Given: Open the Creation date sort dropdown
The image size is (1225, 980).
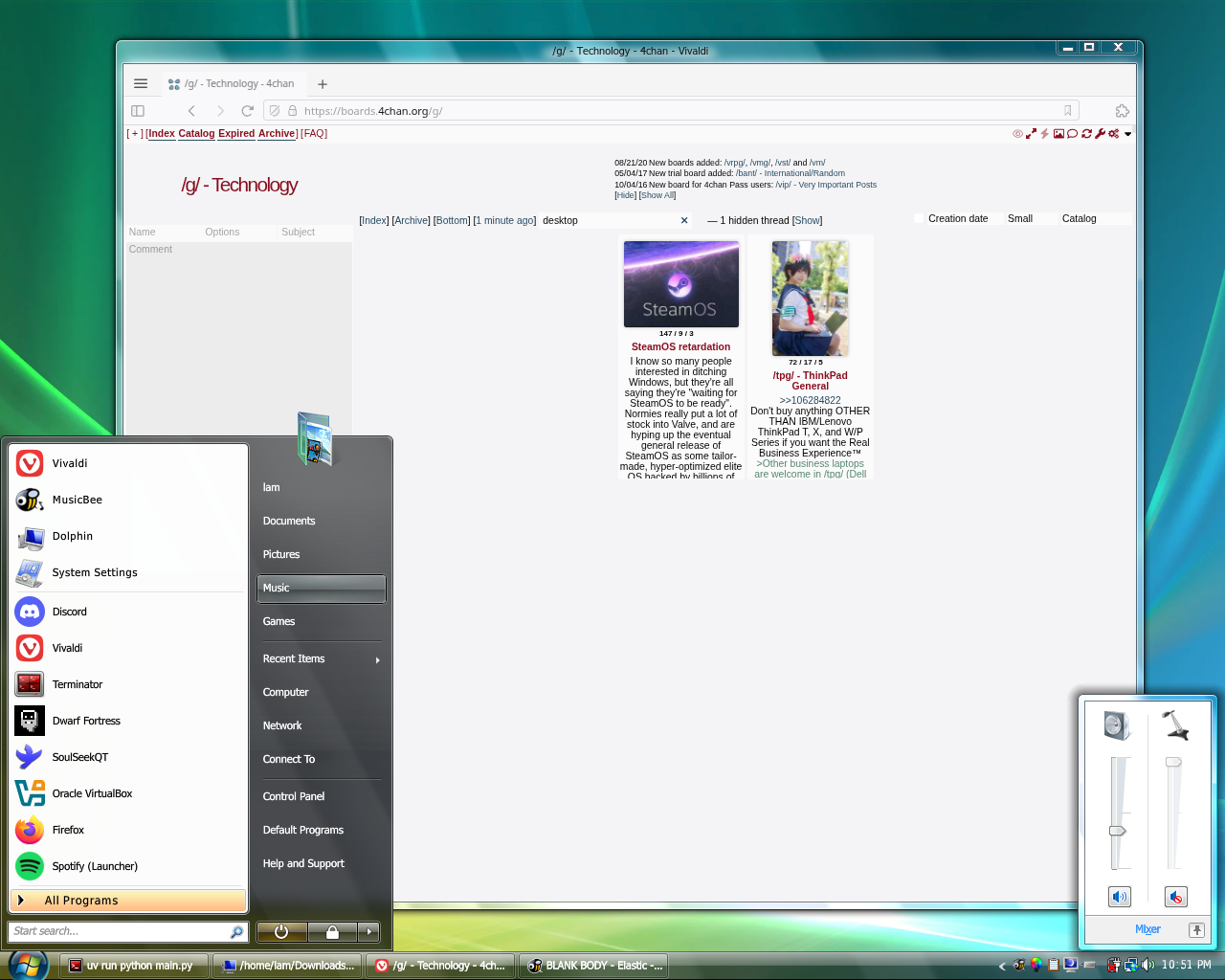Looking at the screenshot, I should pos(964,219).
